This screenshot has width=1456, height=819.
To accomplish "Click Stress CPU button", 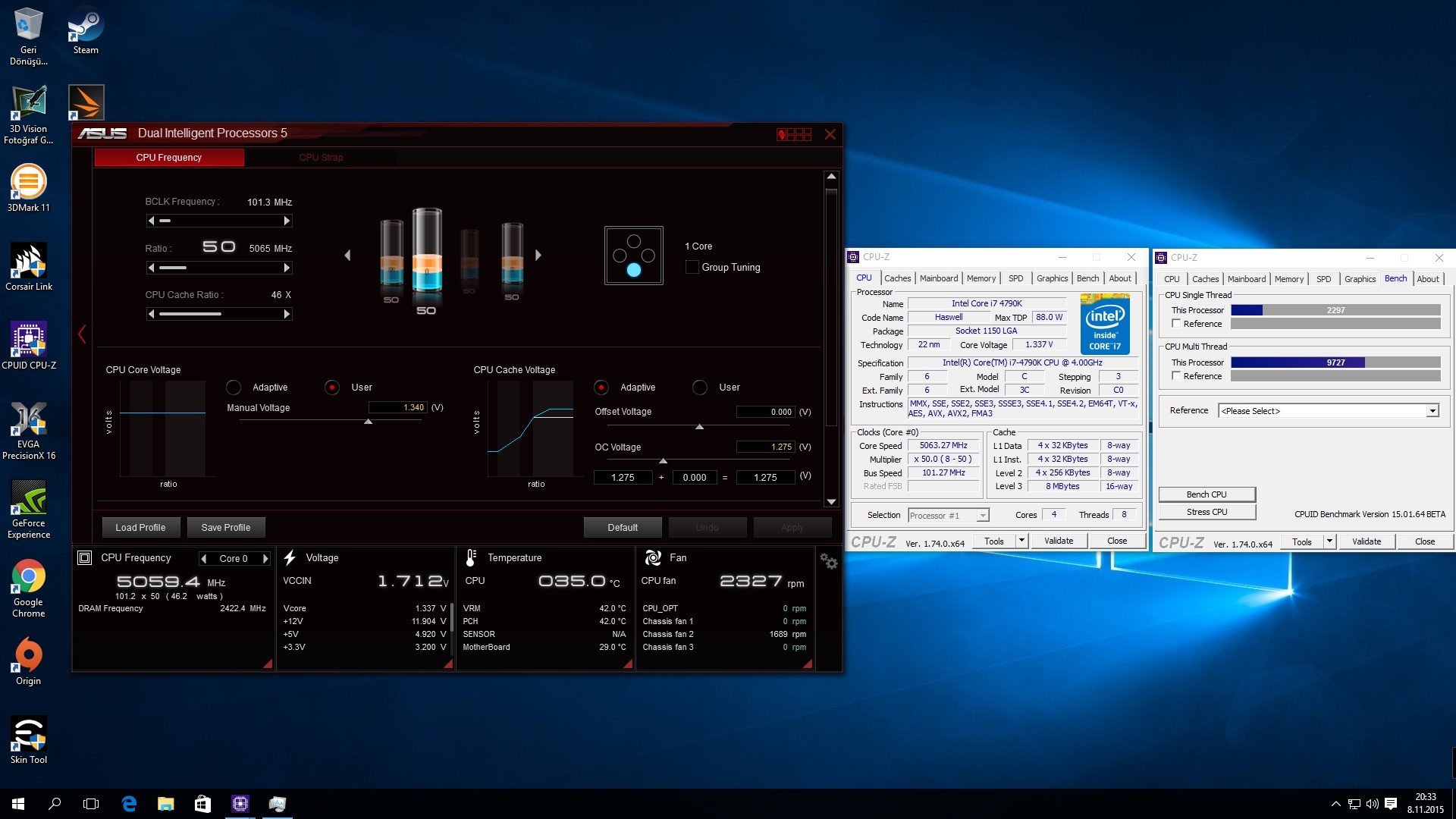I will point(1207,512).
